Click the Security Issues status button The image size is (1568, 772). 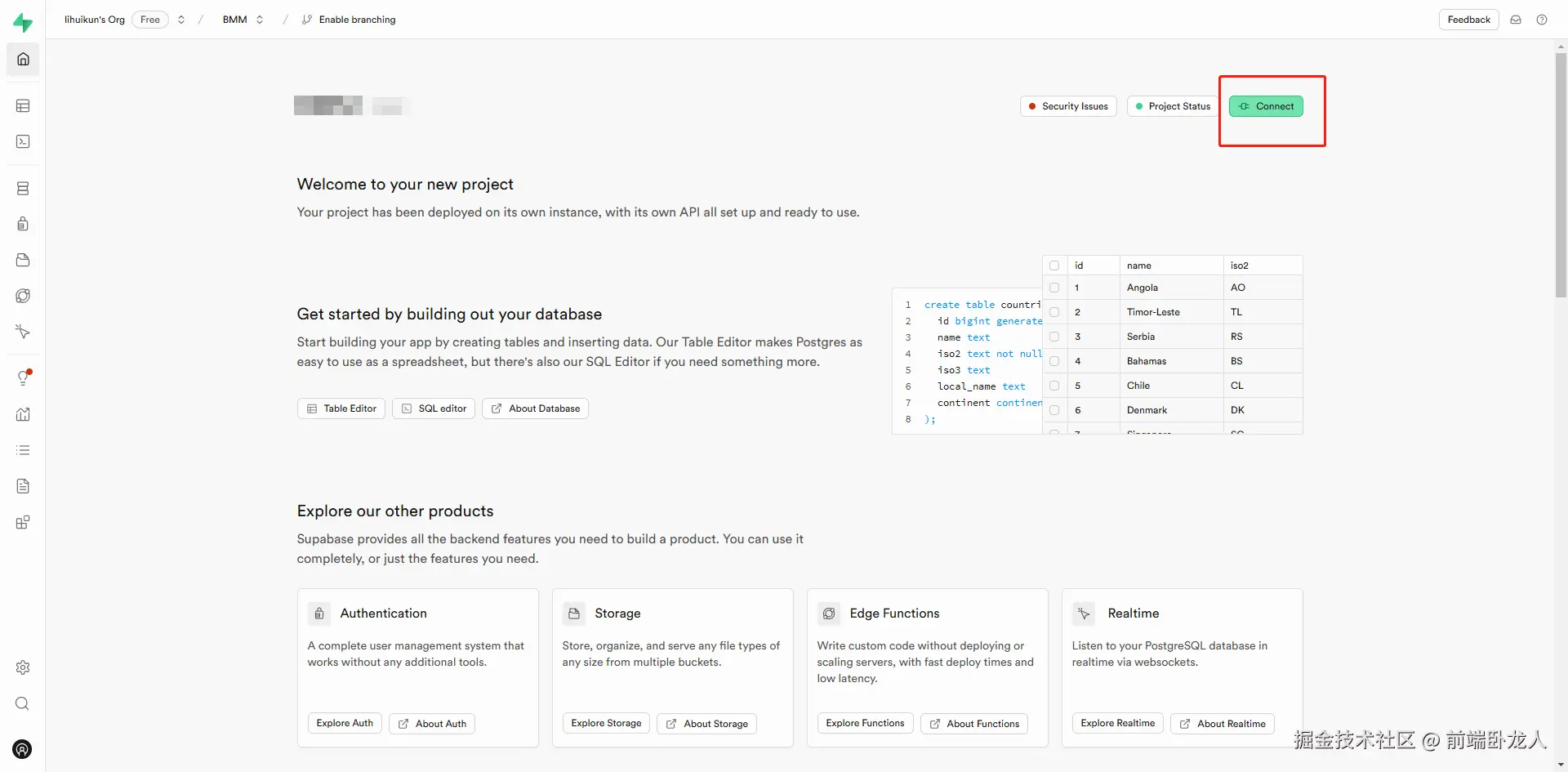pyautogui.click(x=1068, y=106)
